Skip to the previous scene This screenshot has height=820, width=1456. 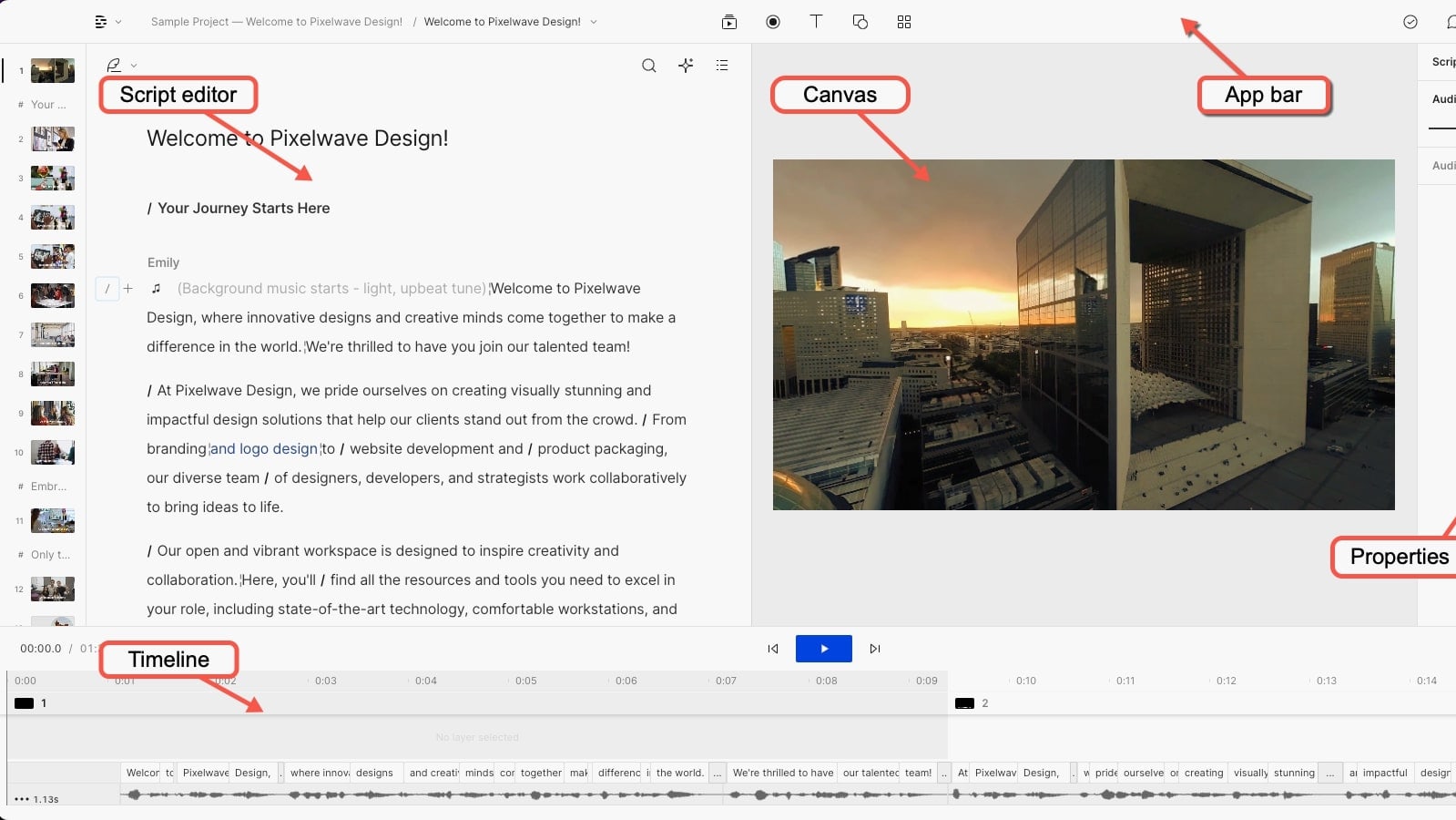[x=773, y=649]
